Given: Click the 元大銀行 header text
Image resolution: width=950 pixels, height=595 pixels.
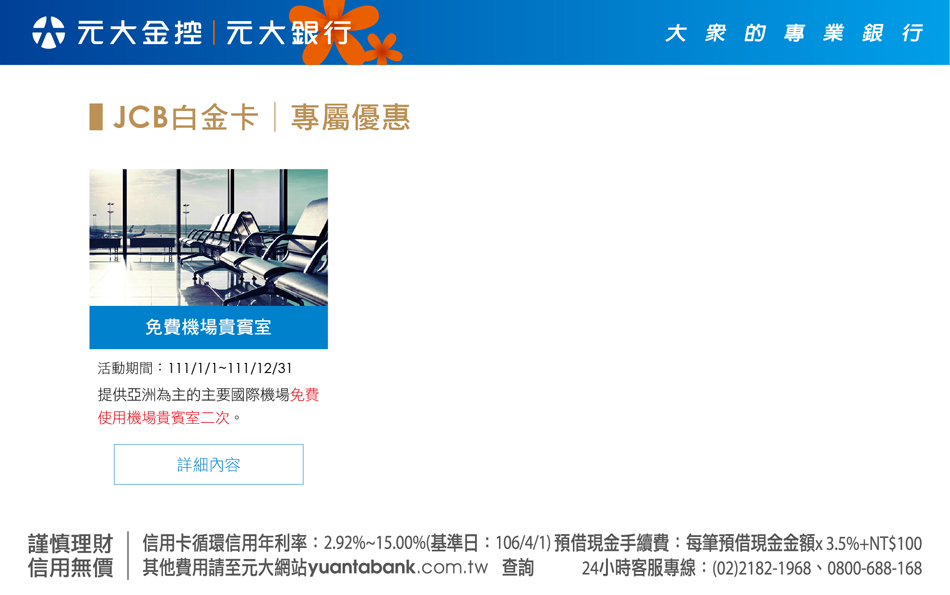Looking at the screenshot, I should (288, 33).
